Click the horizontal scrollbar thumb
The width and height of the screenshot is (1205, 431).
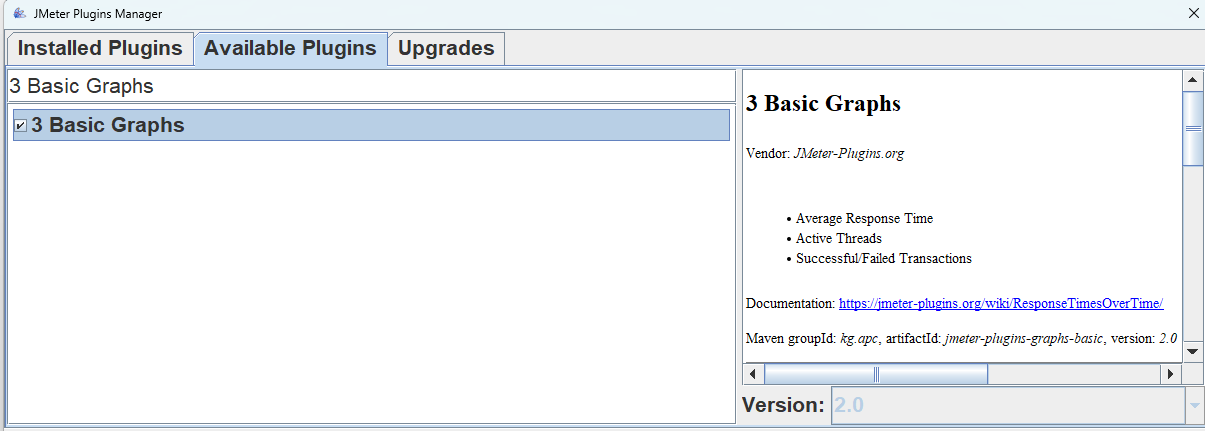[876, 374]
